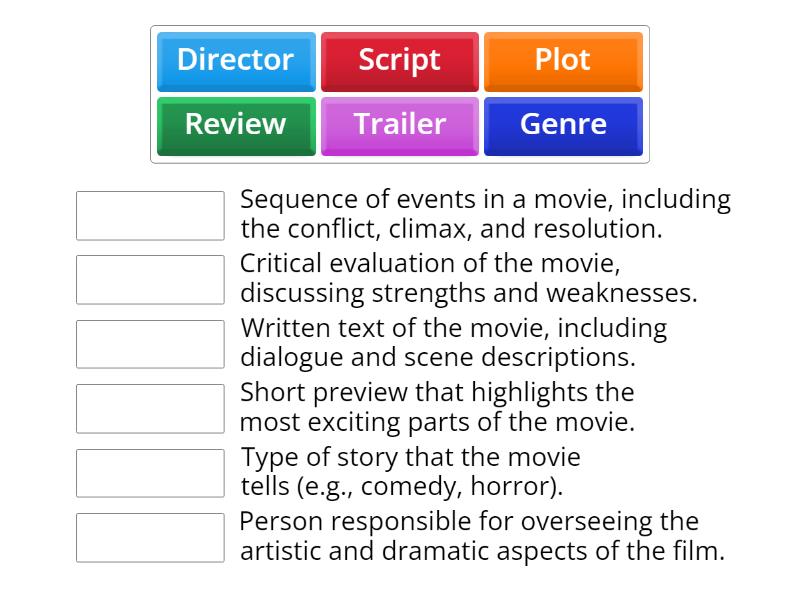
Task: Click the answer box beside the short preview definition
Action: pyautogui.click(x=149, y=408)
